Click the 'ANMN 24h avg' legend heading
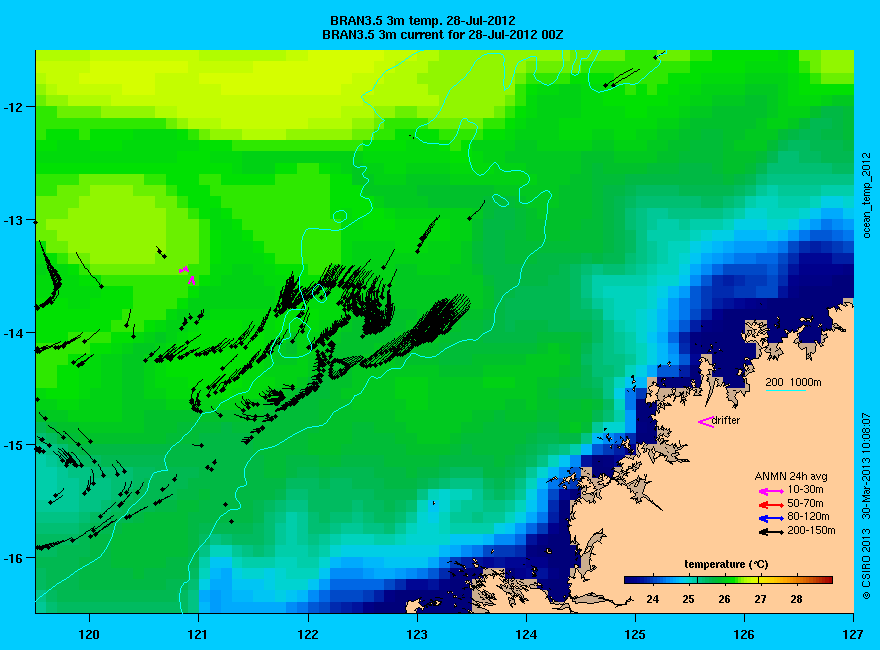The image size is (880, 650). click(x=791, y=477)
